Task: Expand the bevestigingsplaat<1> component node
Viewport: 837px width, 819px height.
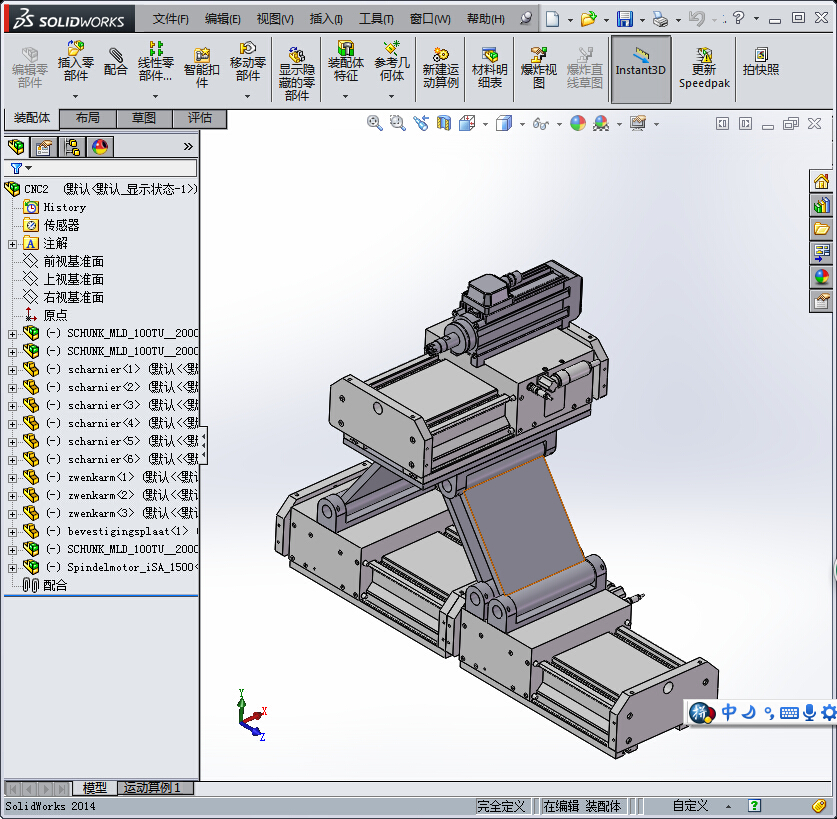Action: (x=12, y=532)
